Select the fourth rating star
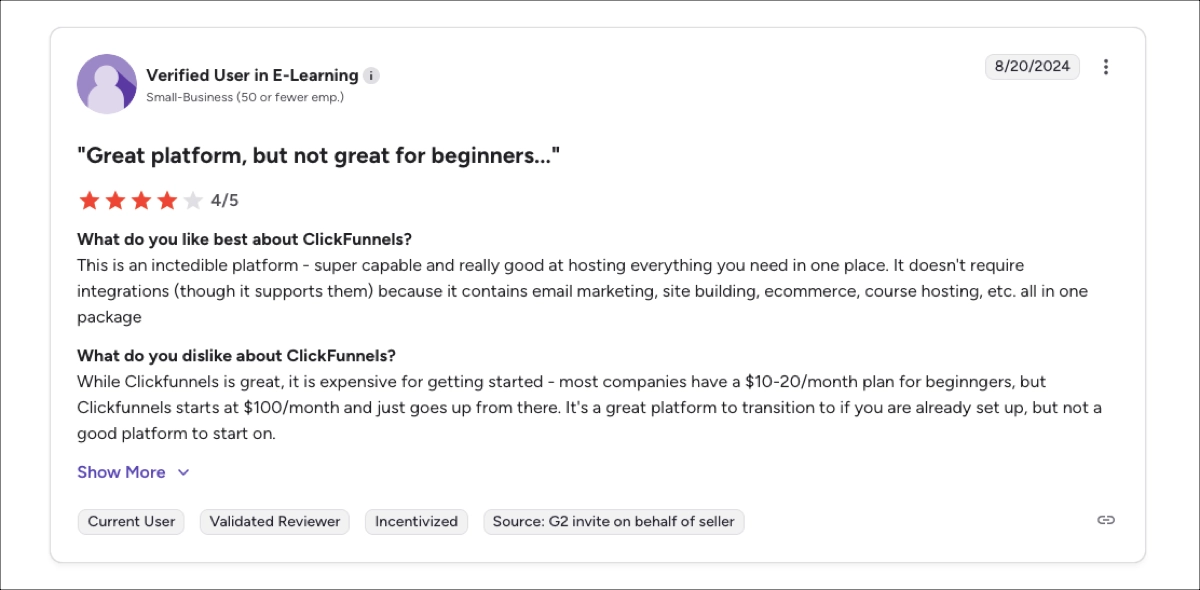 166,200
